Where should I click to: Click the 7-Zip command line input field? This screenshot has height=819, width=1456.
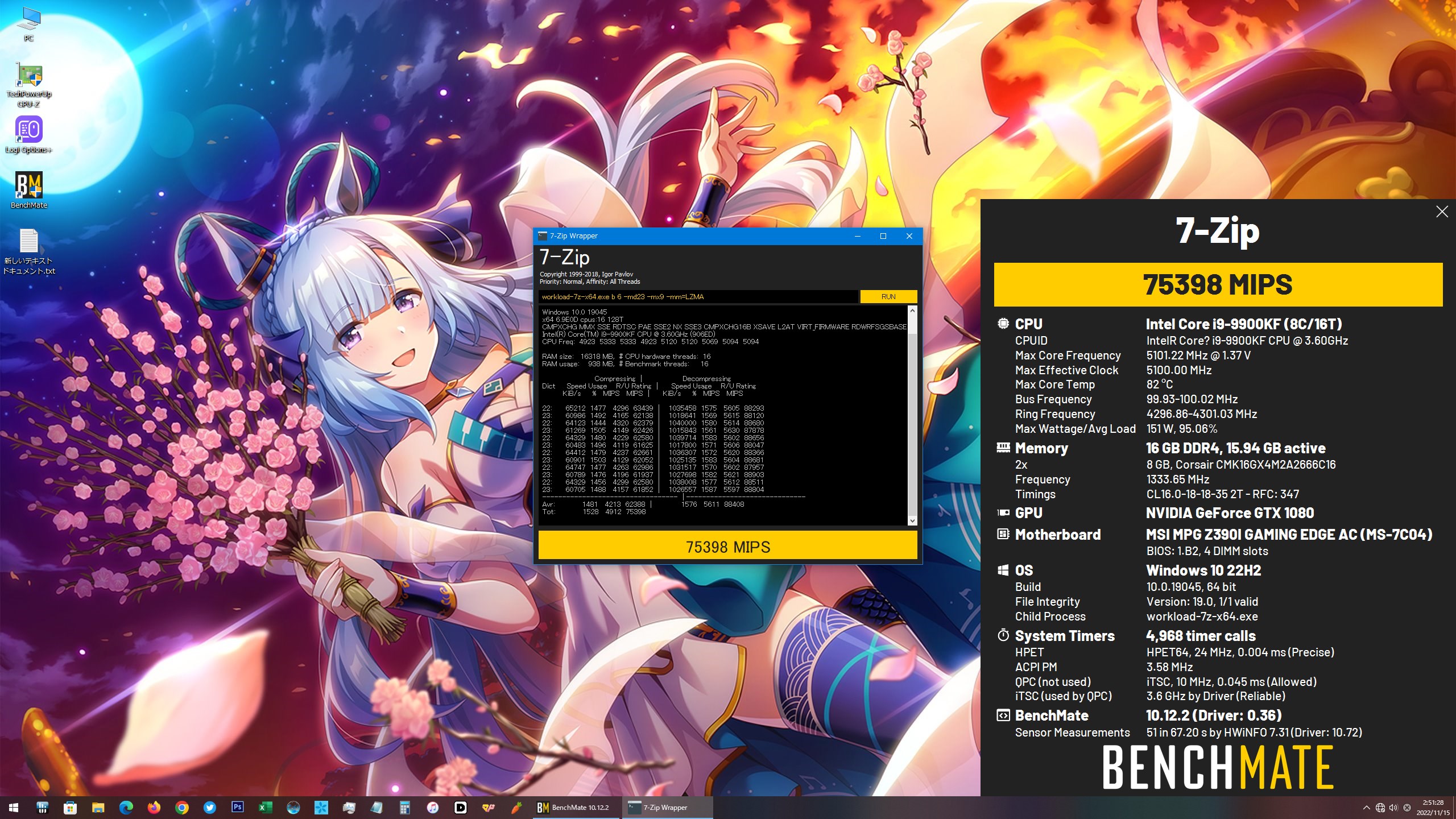(x=698, y=296)
